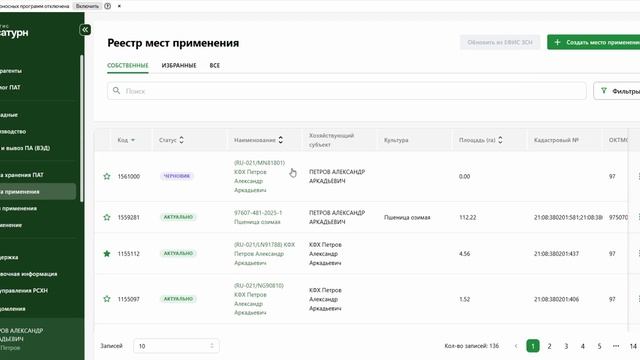The width and height of the screenshot is (640, 360).
Task: Open link (RU-021/LN91788) КФХ Петров
Action: pos(264,253)
